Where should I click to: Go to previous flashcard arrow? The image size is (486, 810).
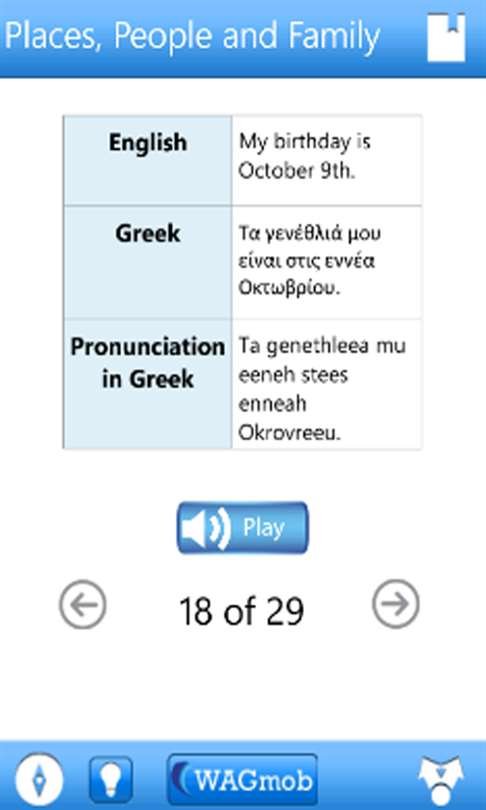coord(83,604)
